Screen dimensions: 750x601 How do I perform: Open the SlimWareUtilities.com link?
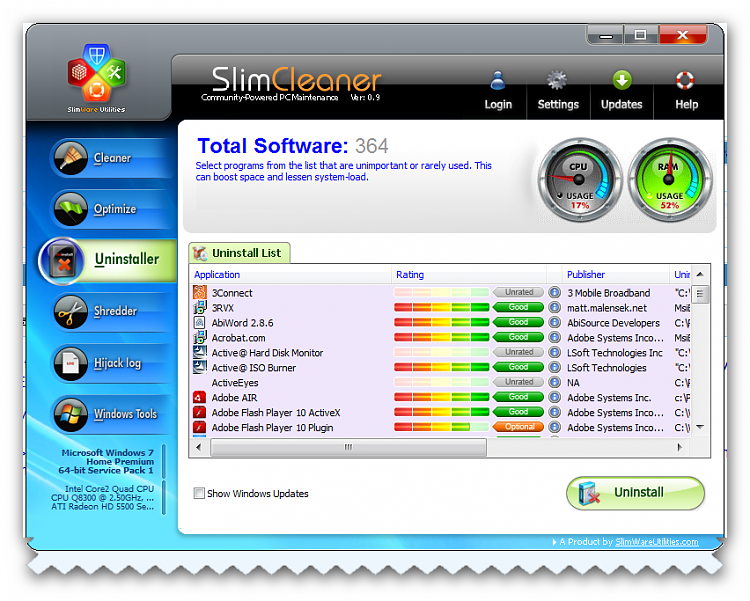(657, 542)
